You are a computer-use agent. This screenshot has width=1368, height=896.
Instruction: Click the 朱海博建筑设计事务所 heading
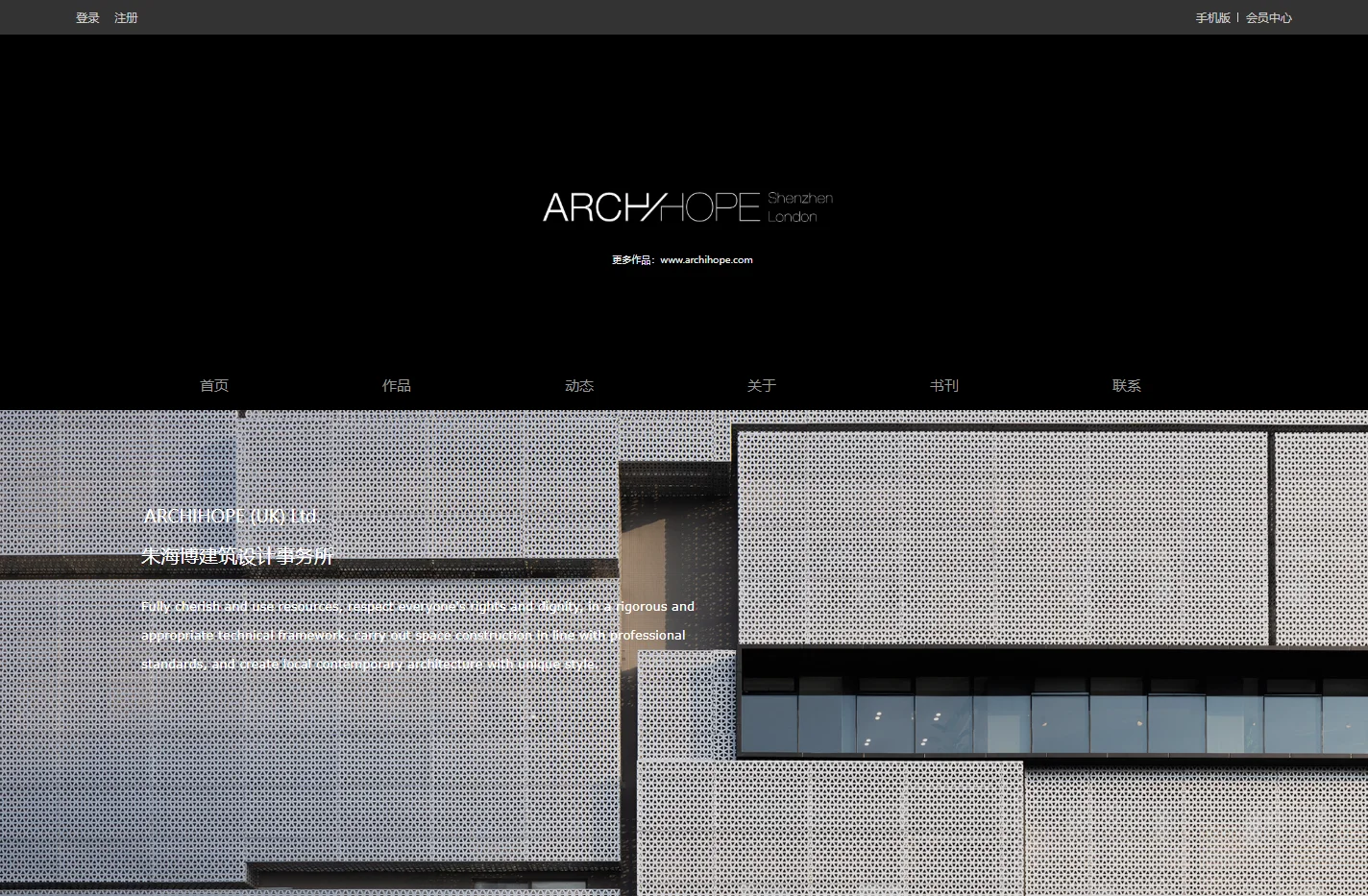pyautogui.click(x=237, y=556)
